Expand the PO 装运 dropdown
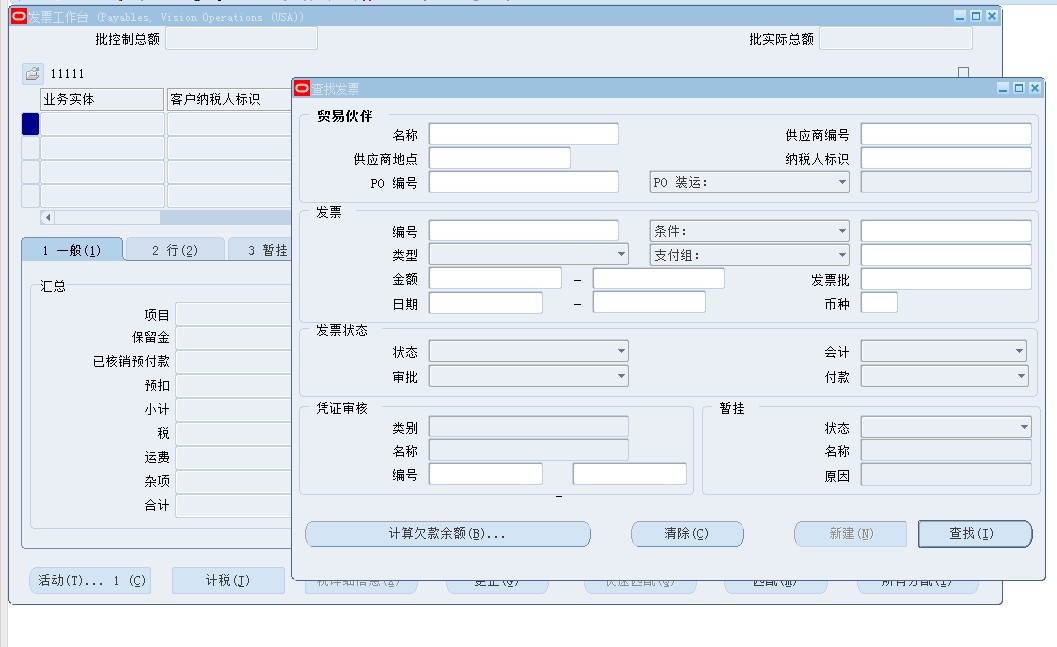 [842, 182]
